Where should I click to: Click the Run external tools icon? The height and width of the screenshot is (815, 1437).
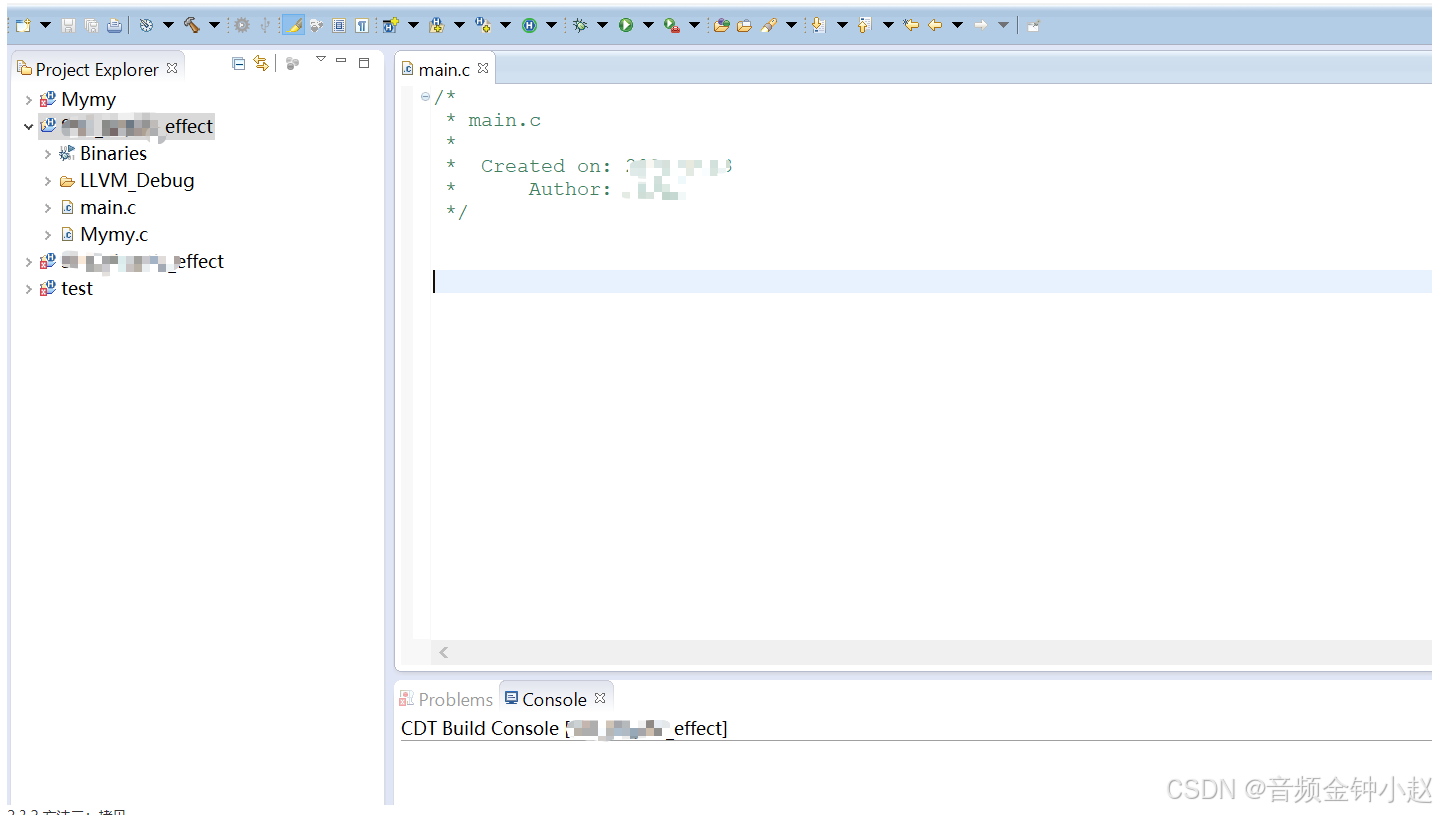pyautogui.click(x=671, y=25)
